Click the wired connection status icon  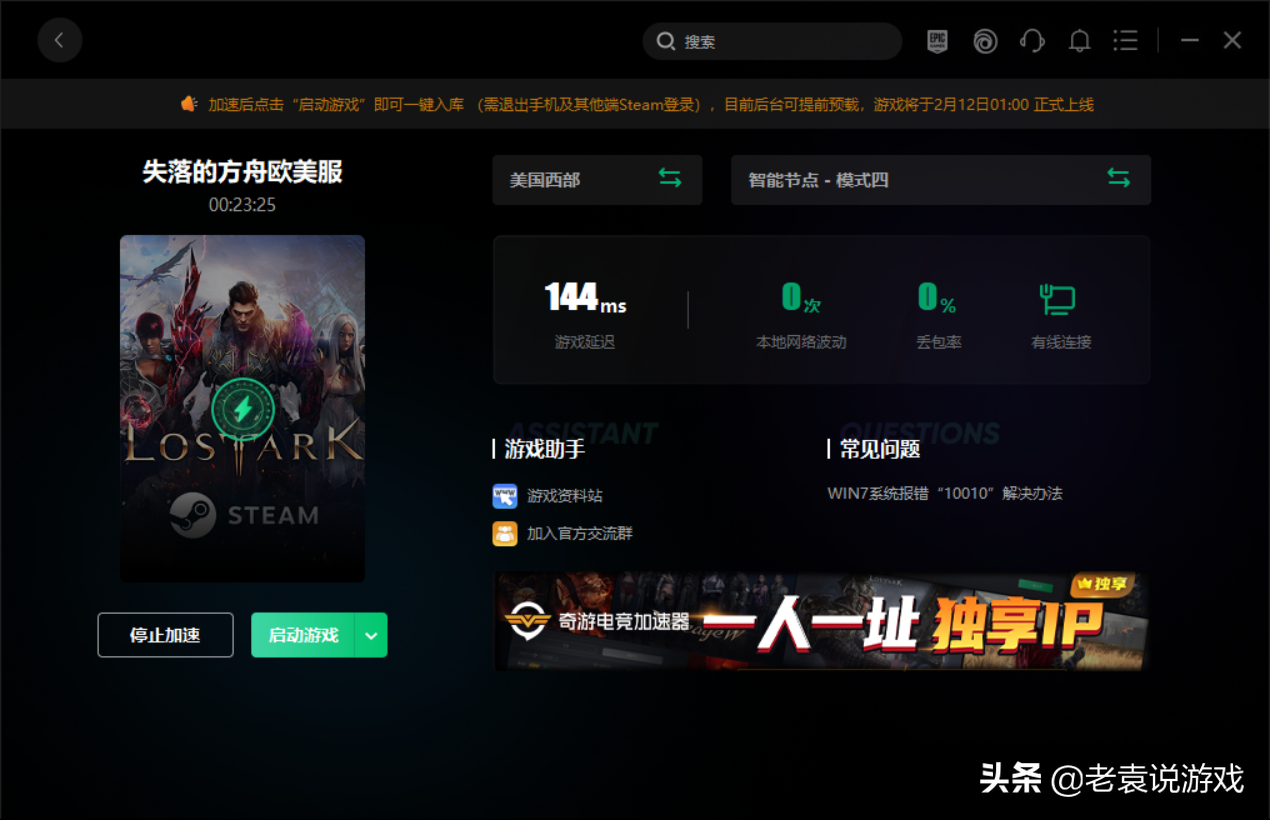(x=1058, y=299)
